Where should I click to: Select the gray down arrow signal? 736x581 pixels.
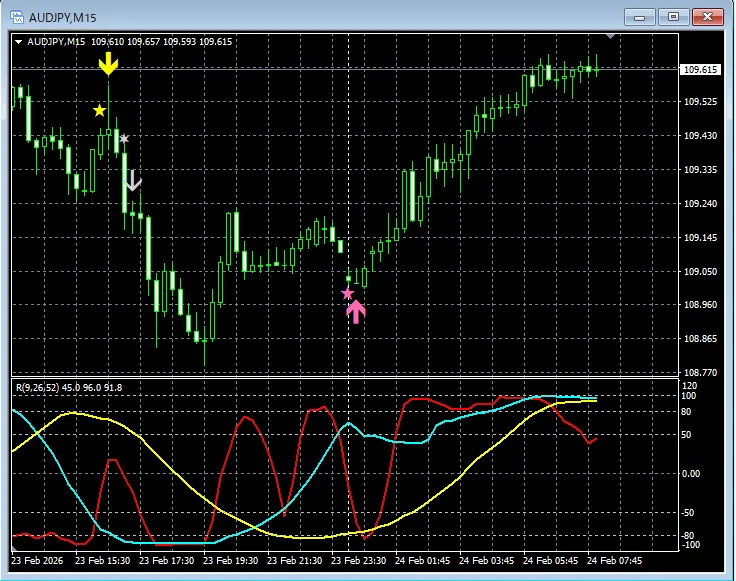pos(133,180)
